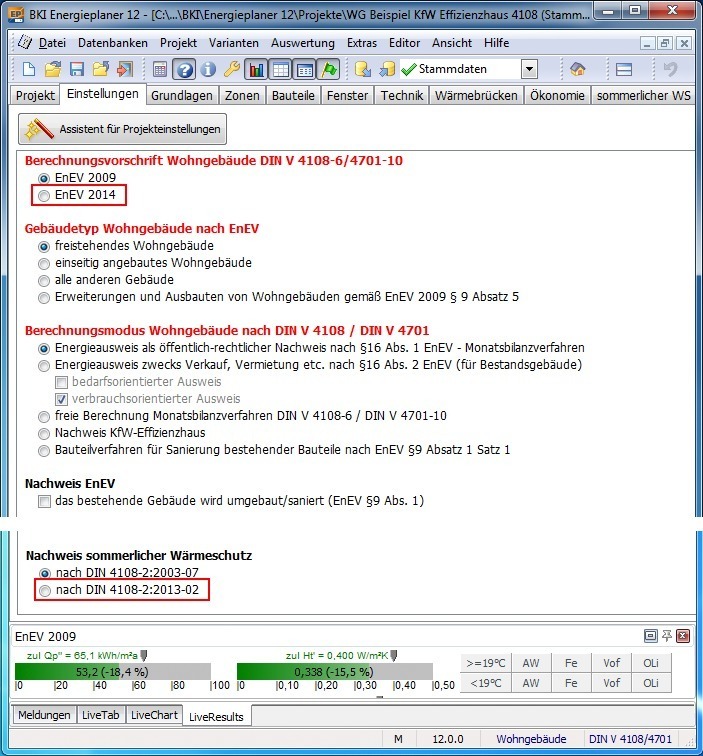
Task: Select EnEV 2009 radio button
Action: [44, 179]
